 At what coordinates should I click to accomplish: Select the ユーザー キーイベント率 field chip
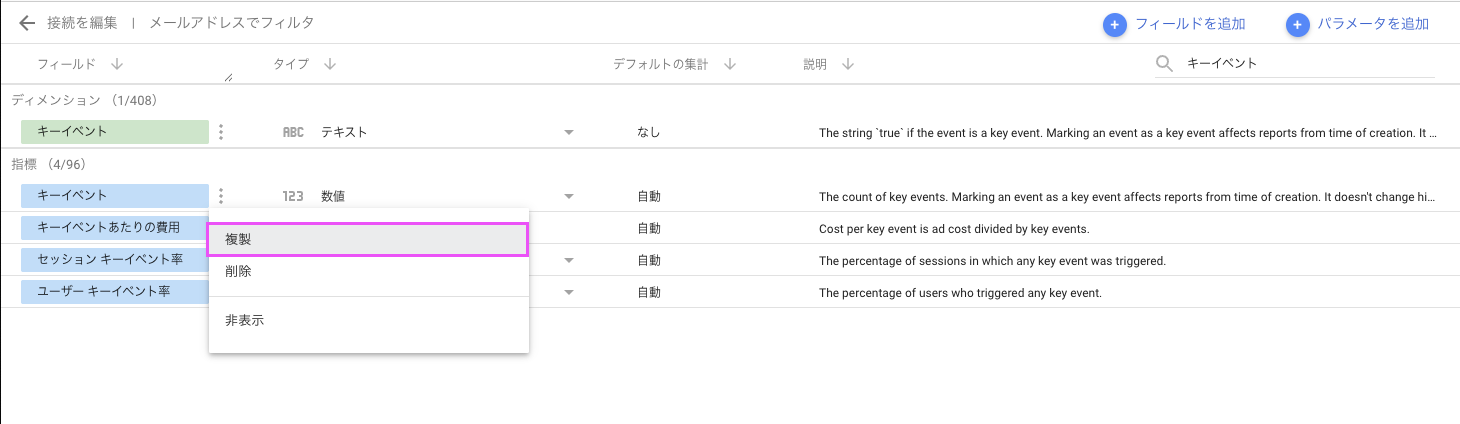(115, 292)
